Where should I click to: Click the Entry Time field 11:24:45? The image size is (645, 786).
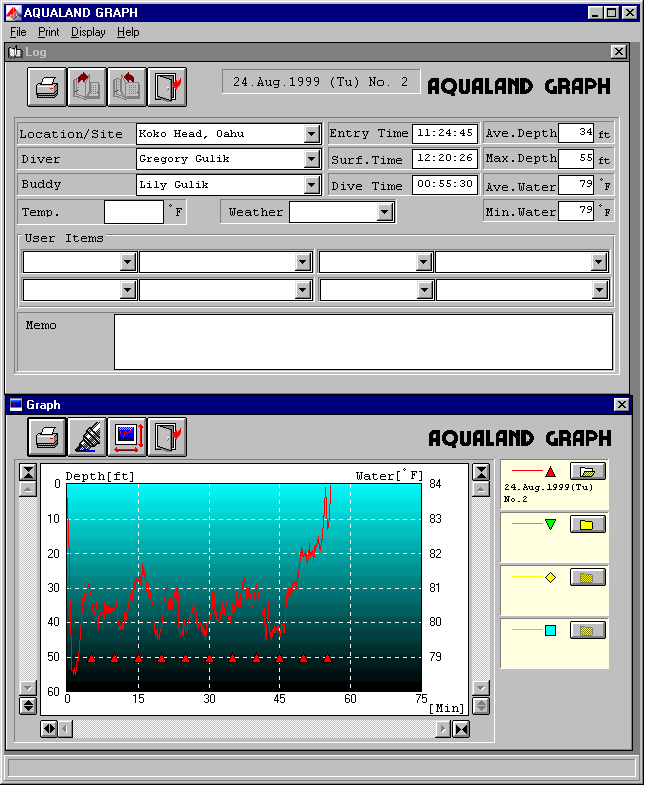click(x=445, y=133)
